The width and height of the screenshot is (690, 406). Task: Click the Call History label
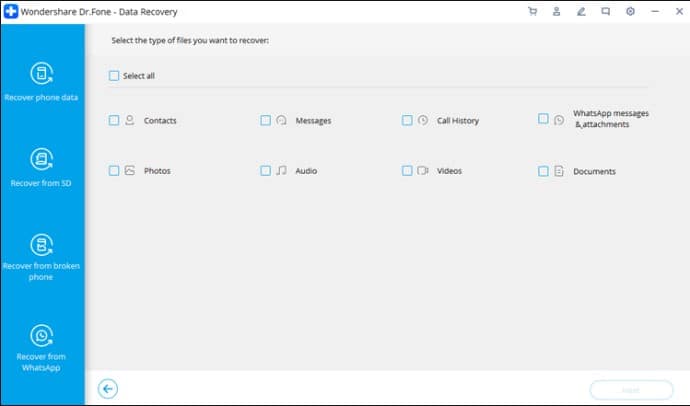point(458,121)
